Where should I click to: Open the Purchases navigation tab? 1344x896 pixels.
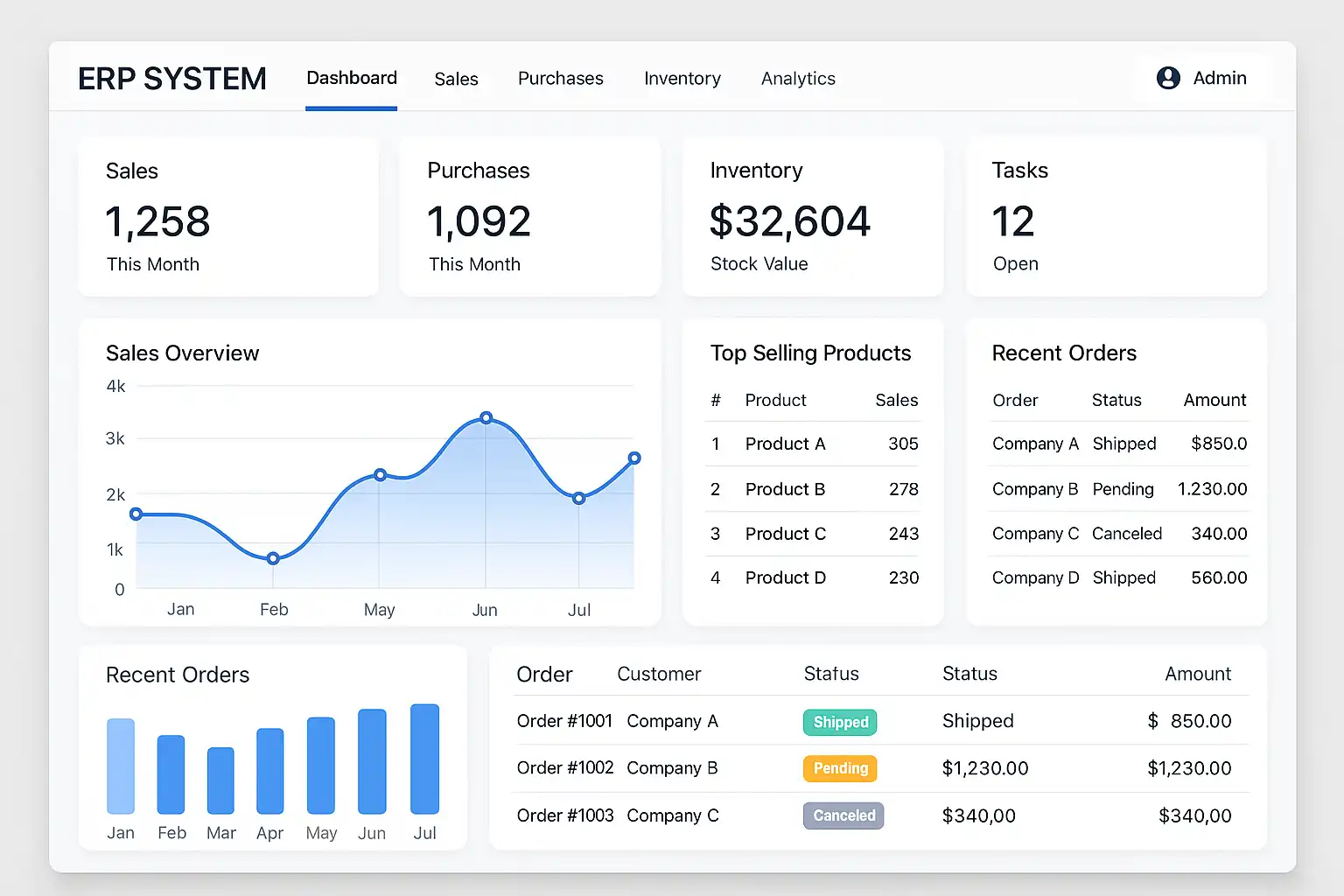(x=560, y=79)
